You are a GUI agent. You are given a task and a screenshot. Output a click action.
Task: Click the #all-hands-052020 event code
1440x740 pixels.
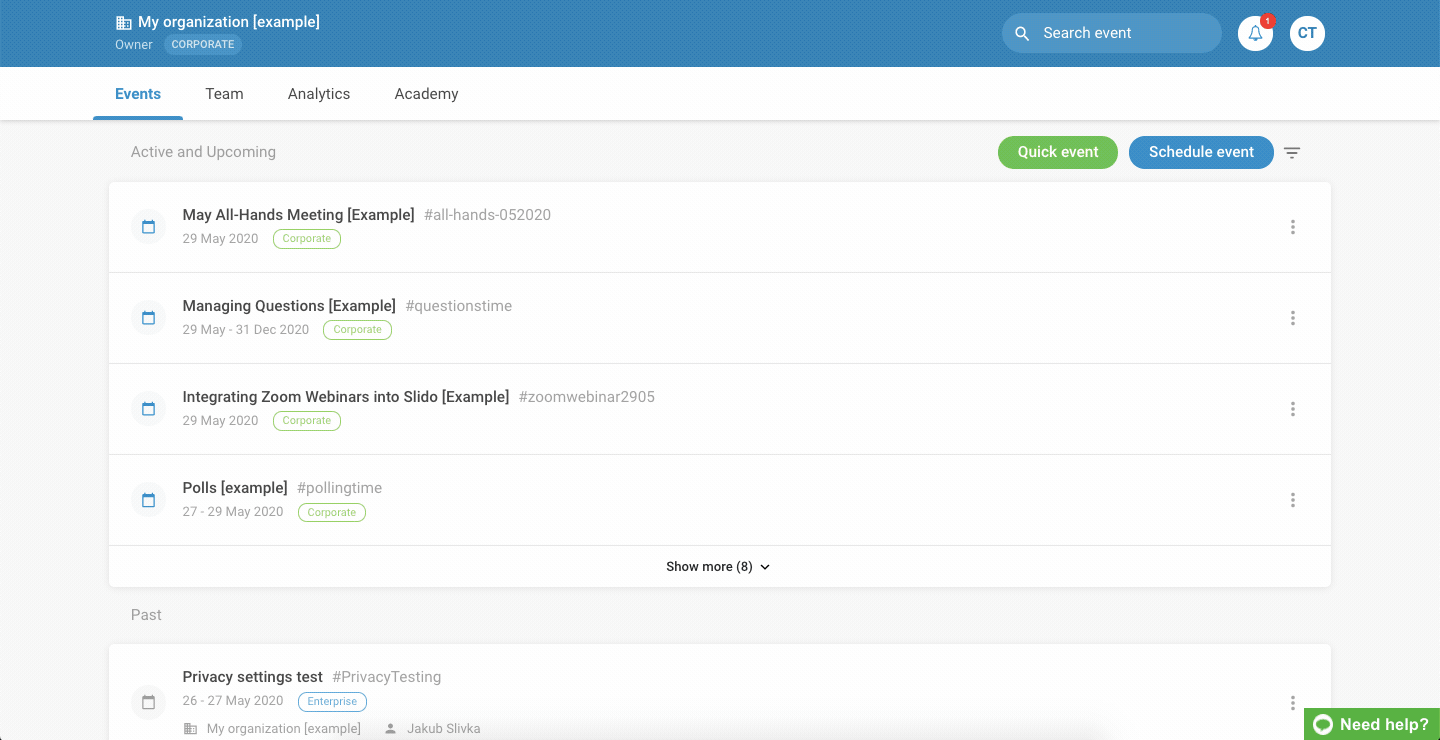click(x=487, y=215)
